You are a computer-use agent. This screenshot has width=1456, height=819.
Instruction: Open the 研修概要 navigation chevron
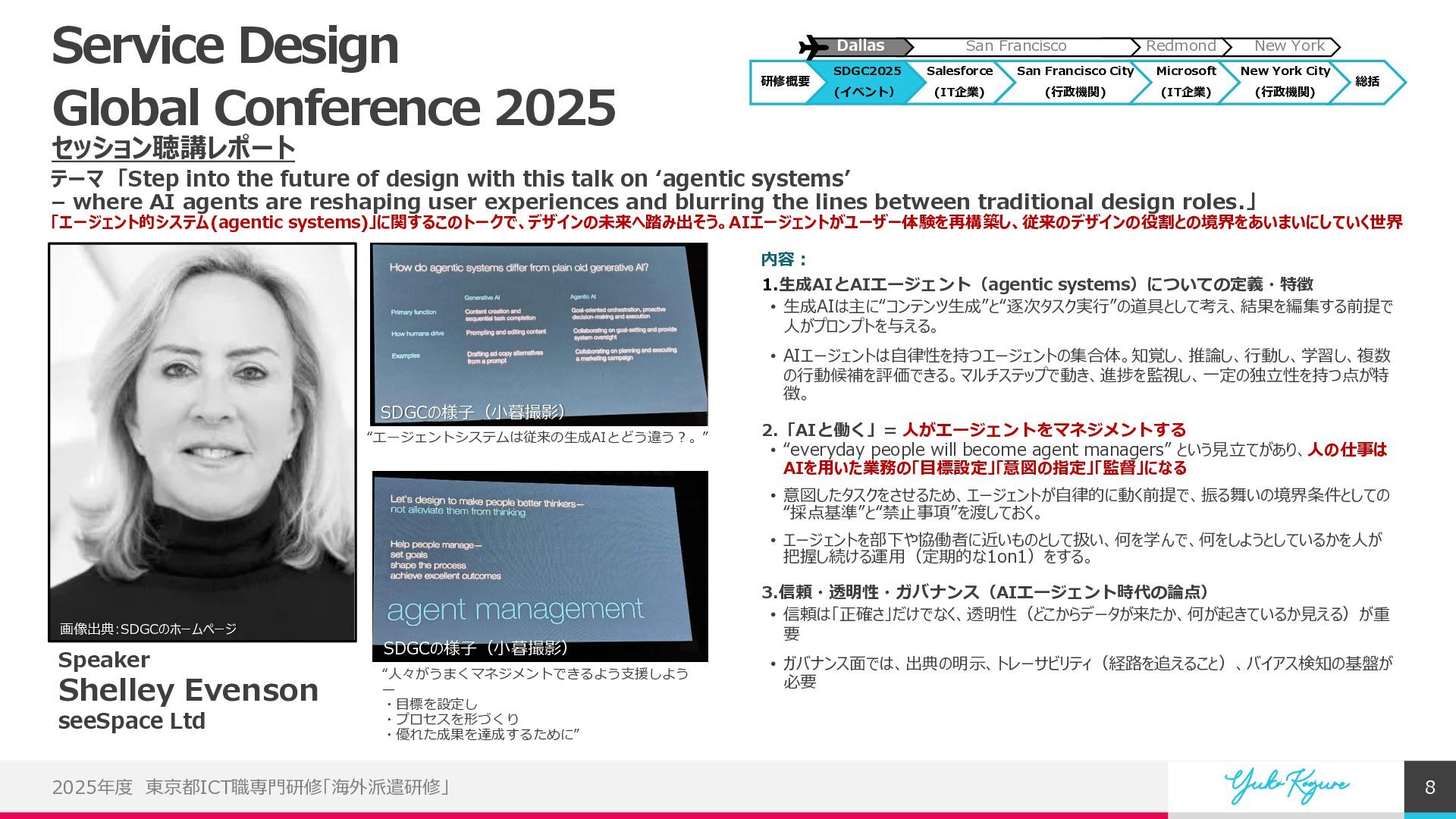[784, 82]
